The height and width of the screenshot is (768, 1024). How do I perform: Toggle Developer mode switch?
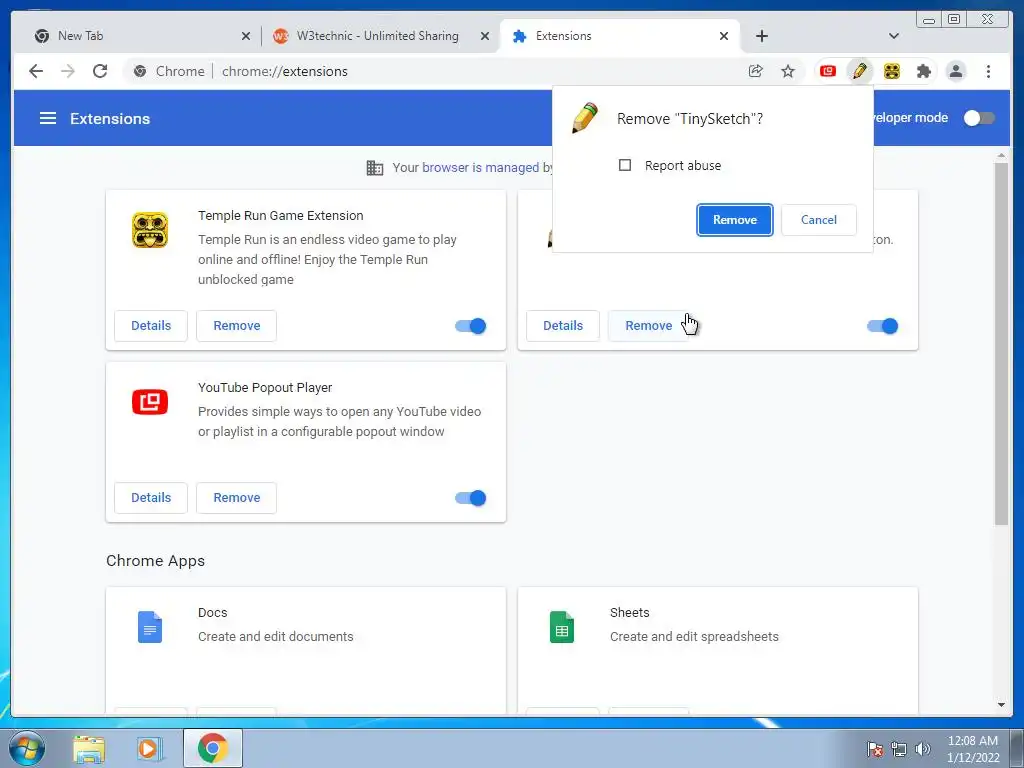980,118
